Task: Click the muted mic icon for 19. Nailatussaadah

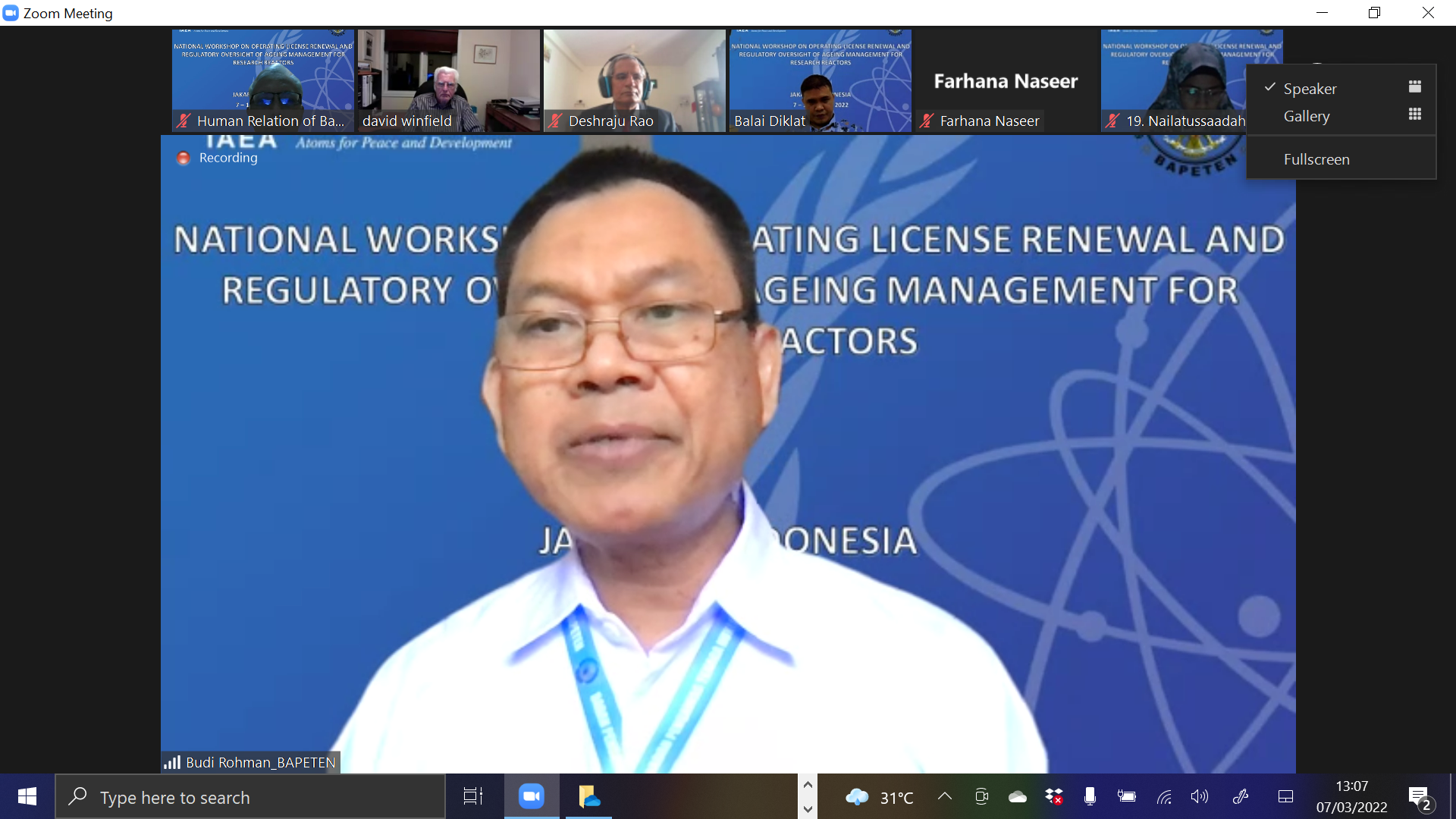Action: tap(1112, 121)
